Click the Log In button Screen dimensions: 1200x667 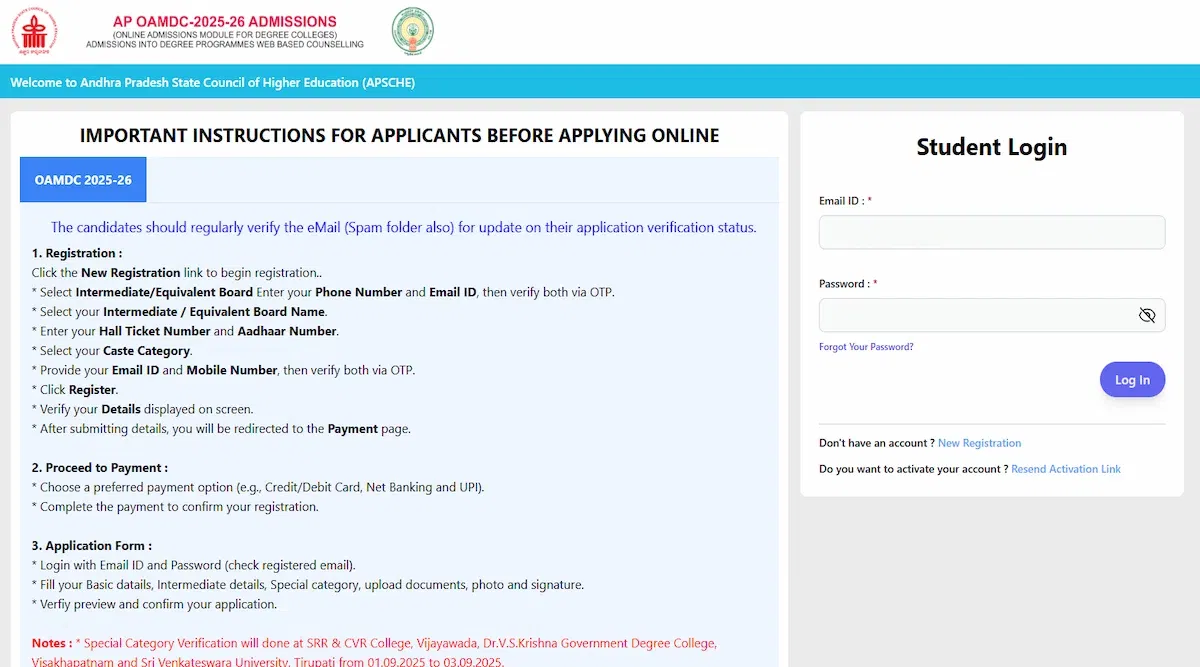(x=1132, y=380)
